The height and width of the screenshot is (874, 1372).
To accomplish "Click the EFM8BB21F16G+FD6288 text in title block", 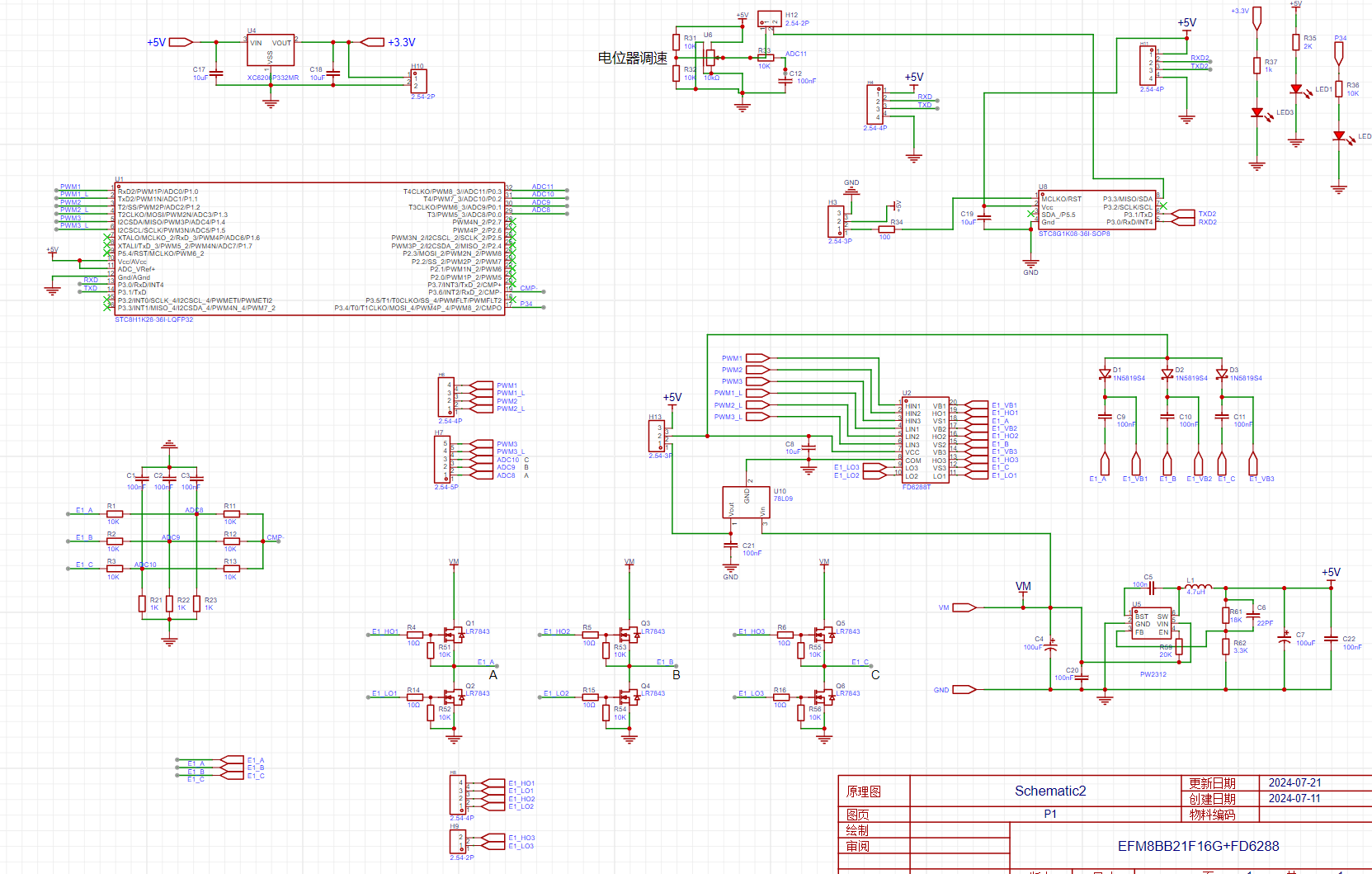I will click(x=1198, y=846).
